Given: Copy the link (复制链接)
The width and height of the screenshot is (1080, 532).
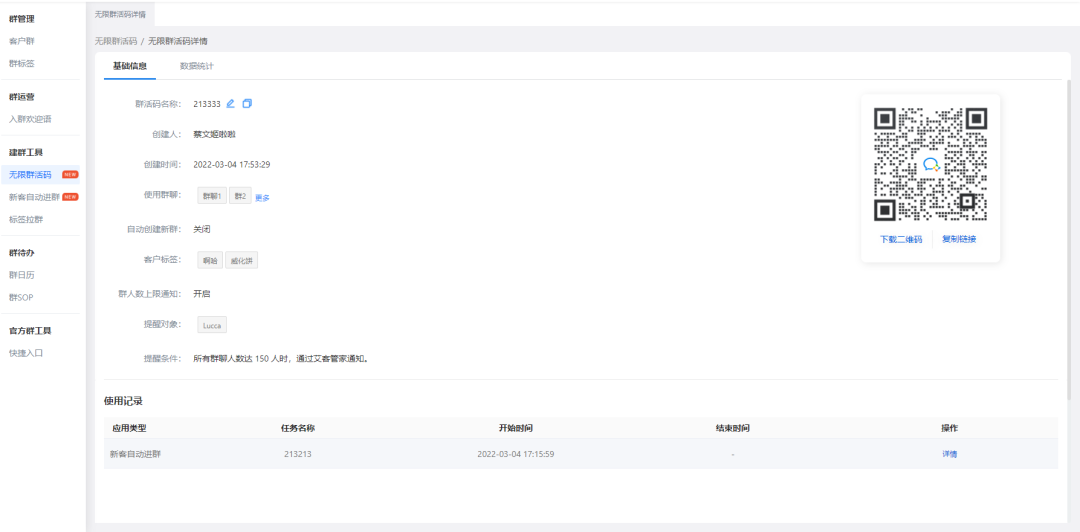Looking at the screenshot, I should 959,240.
